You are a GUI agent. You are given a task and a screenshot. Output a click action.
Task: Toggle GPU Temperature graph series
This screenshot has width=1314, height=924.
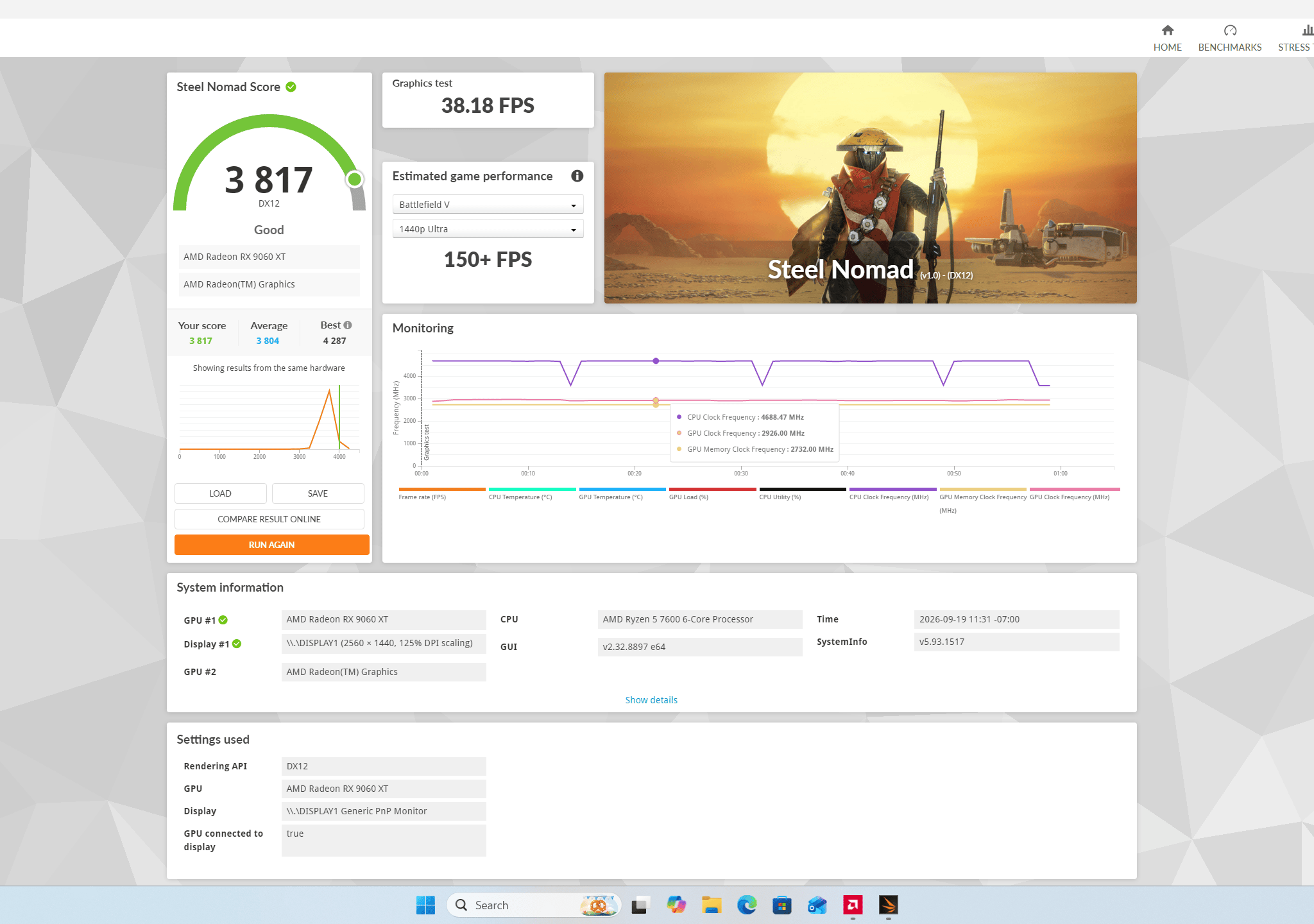[622, 493]
